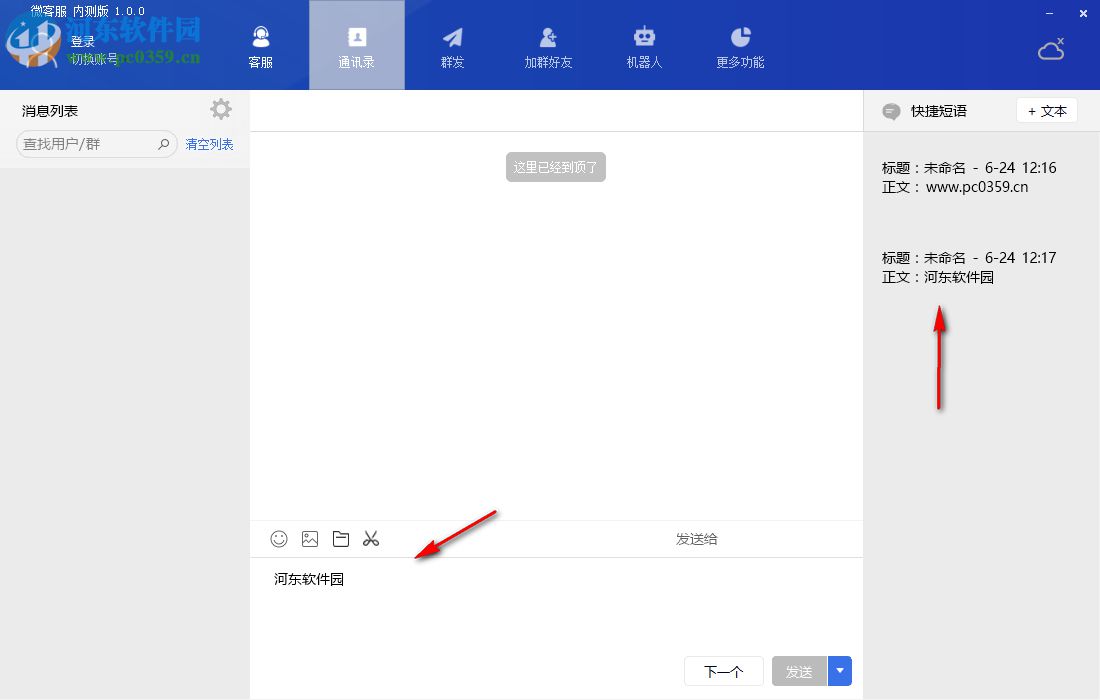Switch to the 通讯录 tab

(356, 45)
